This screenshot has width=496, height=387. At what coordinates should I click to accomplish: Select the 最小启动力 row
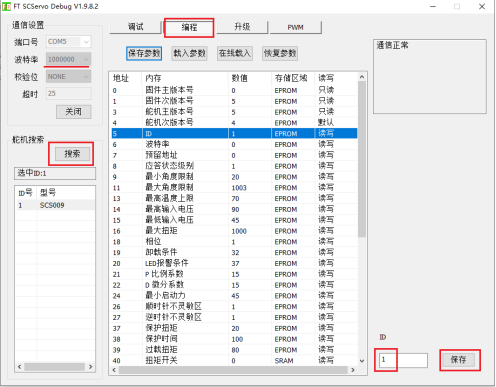coord(234,296)
